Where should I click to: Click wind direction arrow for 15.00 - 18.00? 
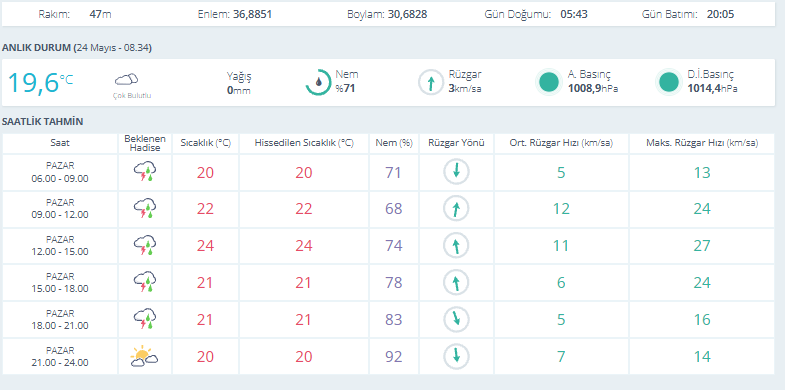(456, 283)
